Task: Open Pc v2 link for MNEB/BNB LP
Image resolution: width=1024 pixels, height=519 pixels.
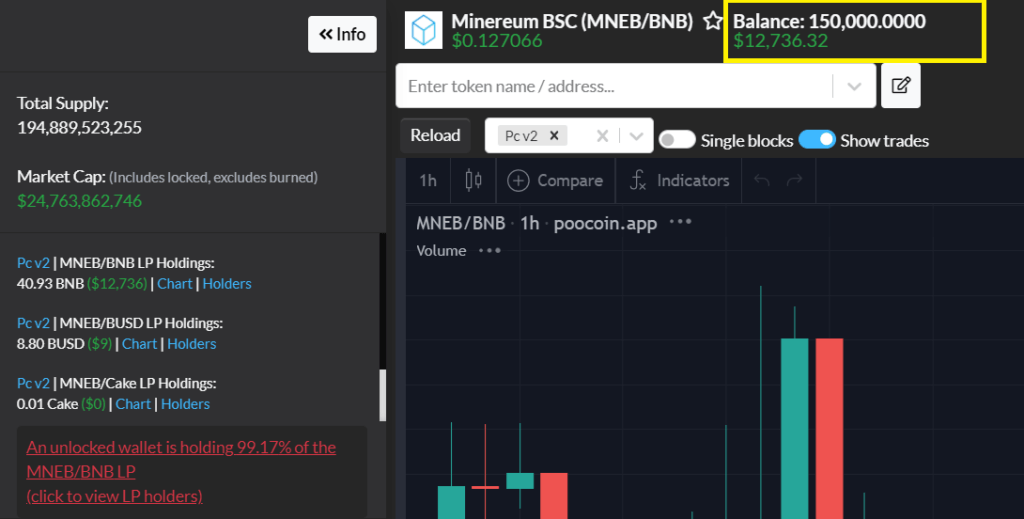Action: (33, 263)
